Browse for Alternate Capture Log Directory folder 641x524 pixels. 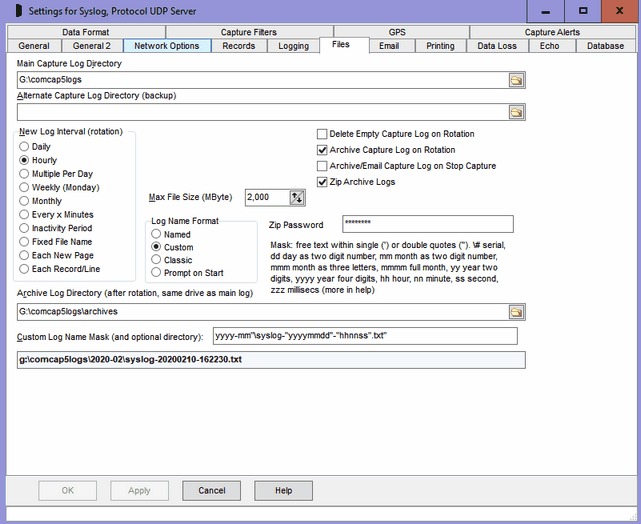point(516,112)
